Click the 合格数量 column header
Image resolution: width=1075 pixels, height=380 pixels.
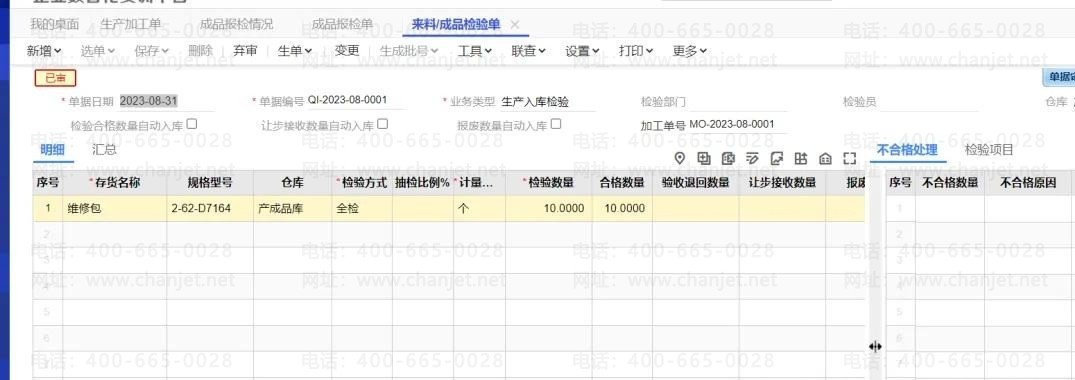click(623, 183)
